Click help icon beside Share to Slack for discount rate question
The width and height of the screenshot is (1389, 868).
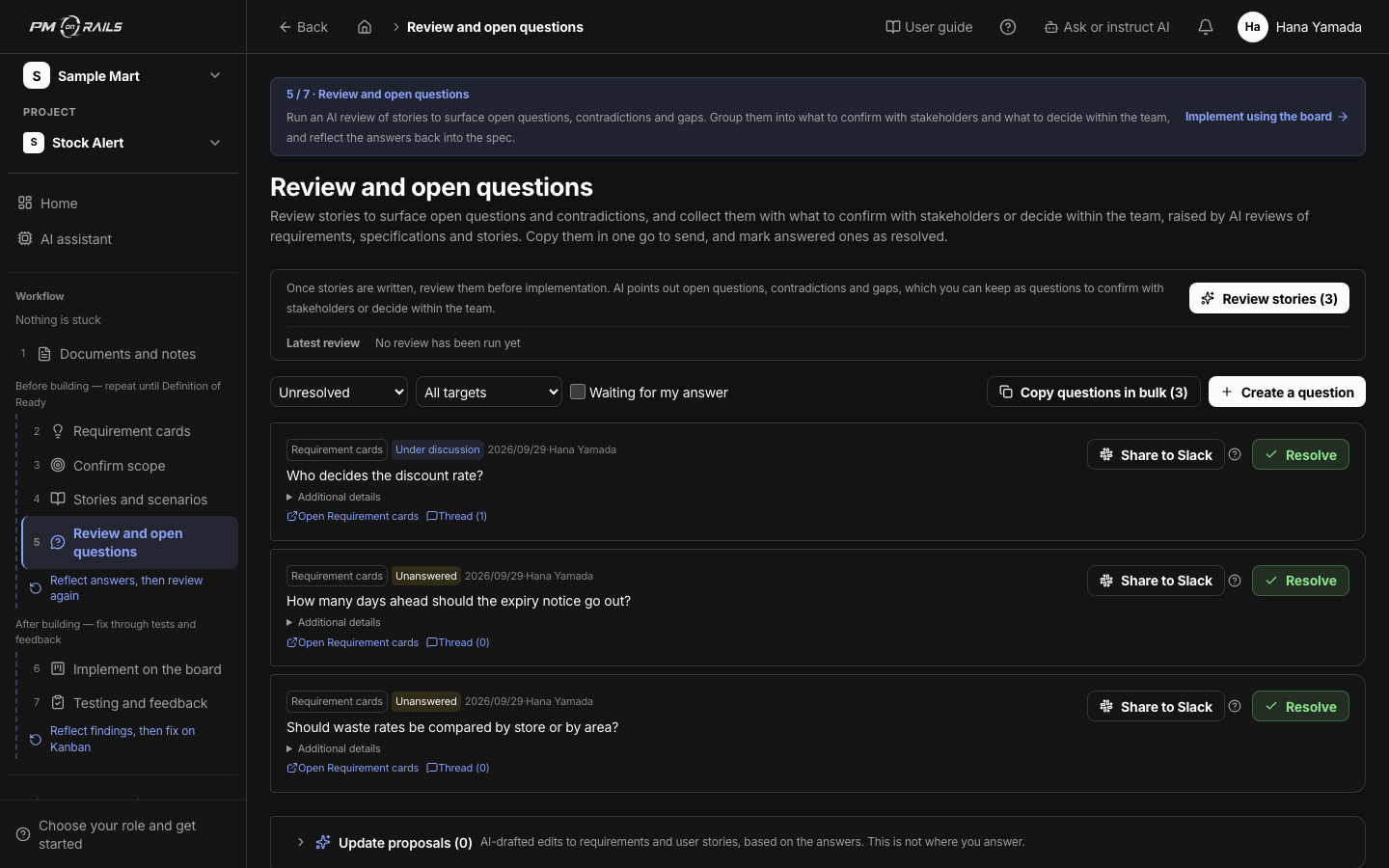[1235, 454]
